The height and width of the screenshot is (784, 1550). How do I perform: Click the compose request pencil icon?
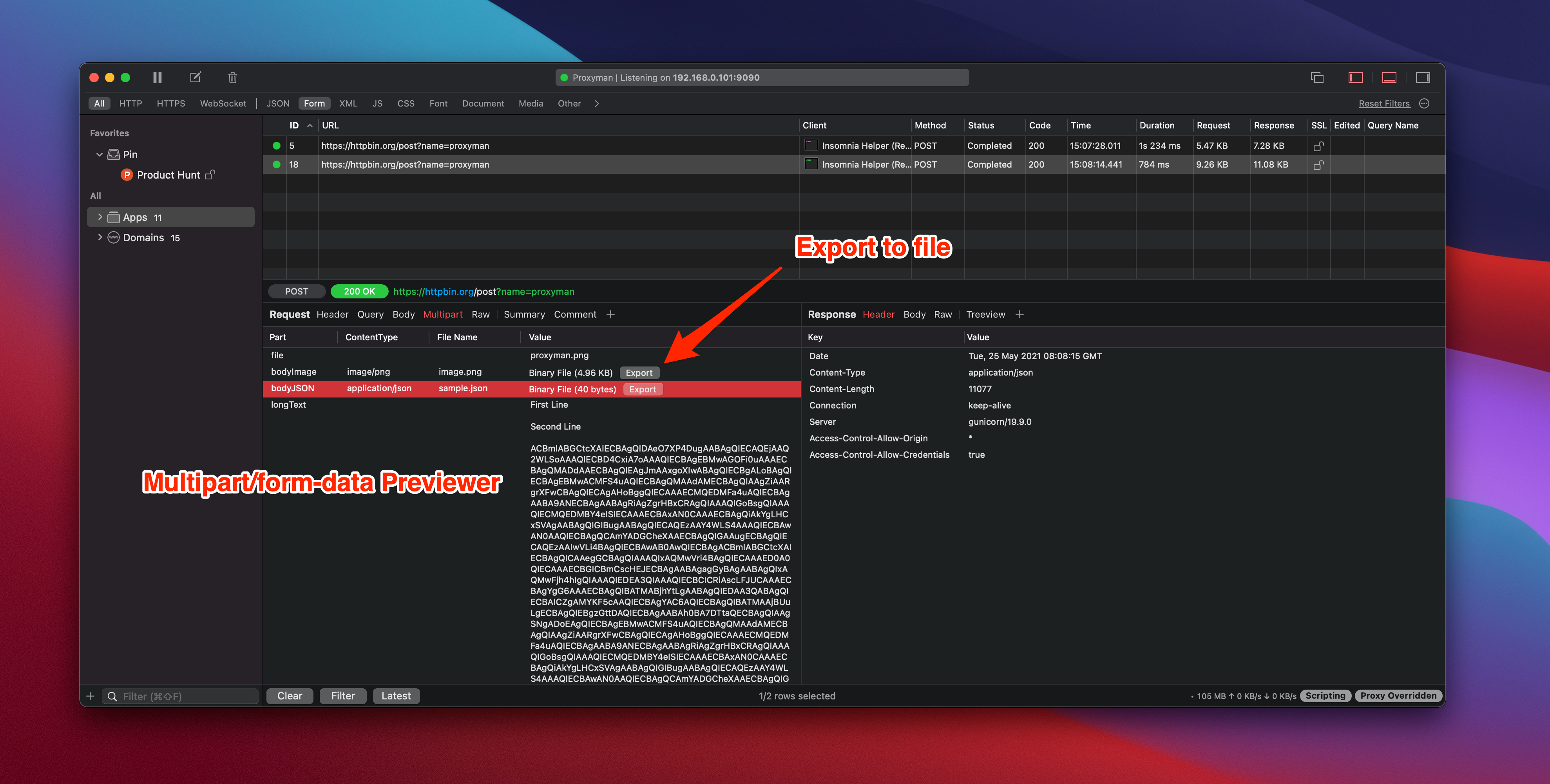click(x=196, y=78)
